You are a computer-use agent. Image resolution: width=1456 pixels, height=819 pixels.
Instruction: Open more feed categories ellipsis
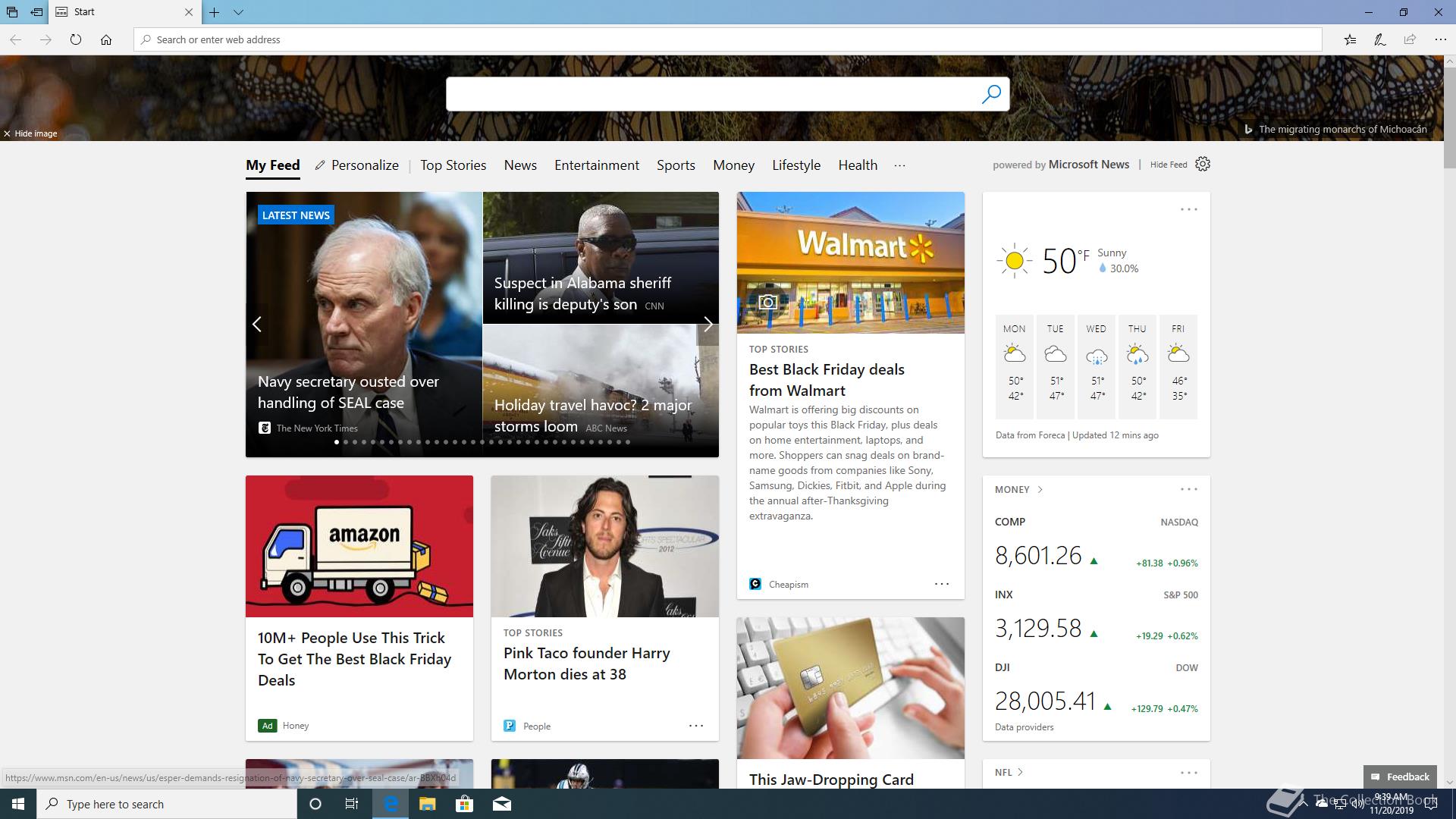tap(899, 165)
